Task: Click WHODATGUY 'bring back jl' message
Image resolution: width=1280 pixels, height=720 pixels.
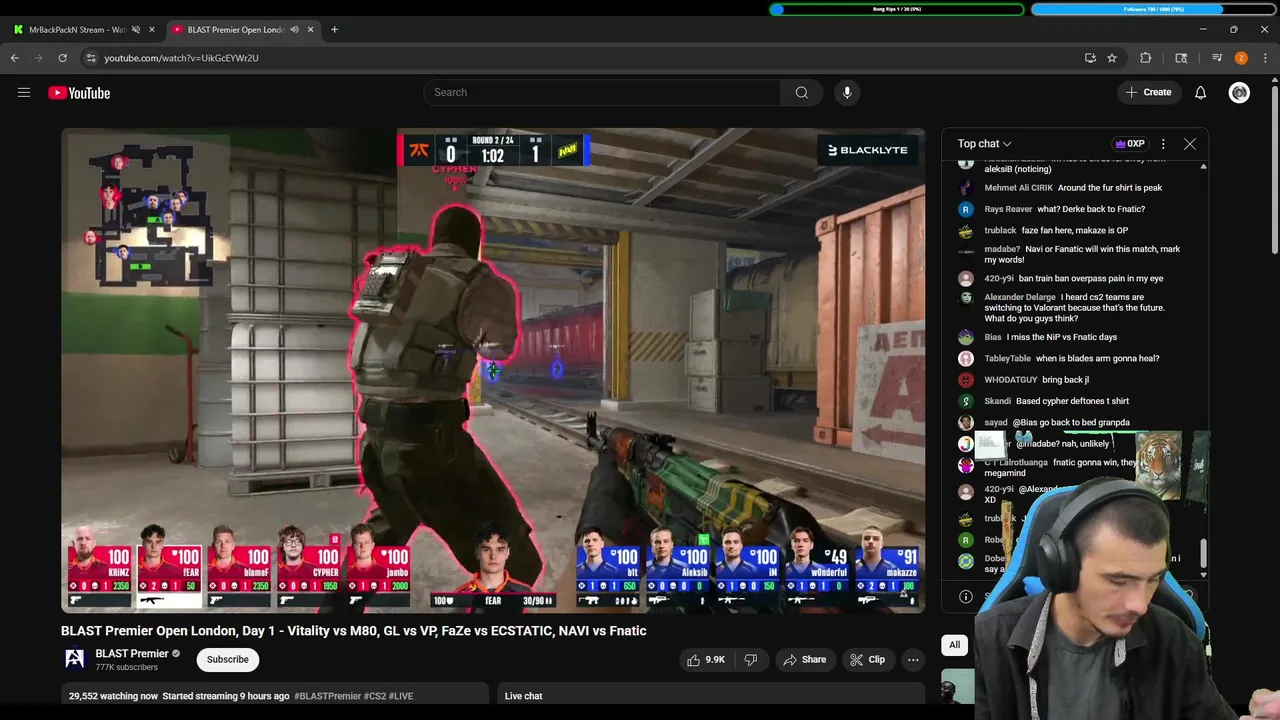Action: pos(1065,380)
